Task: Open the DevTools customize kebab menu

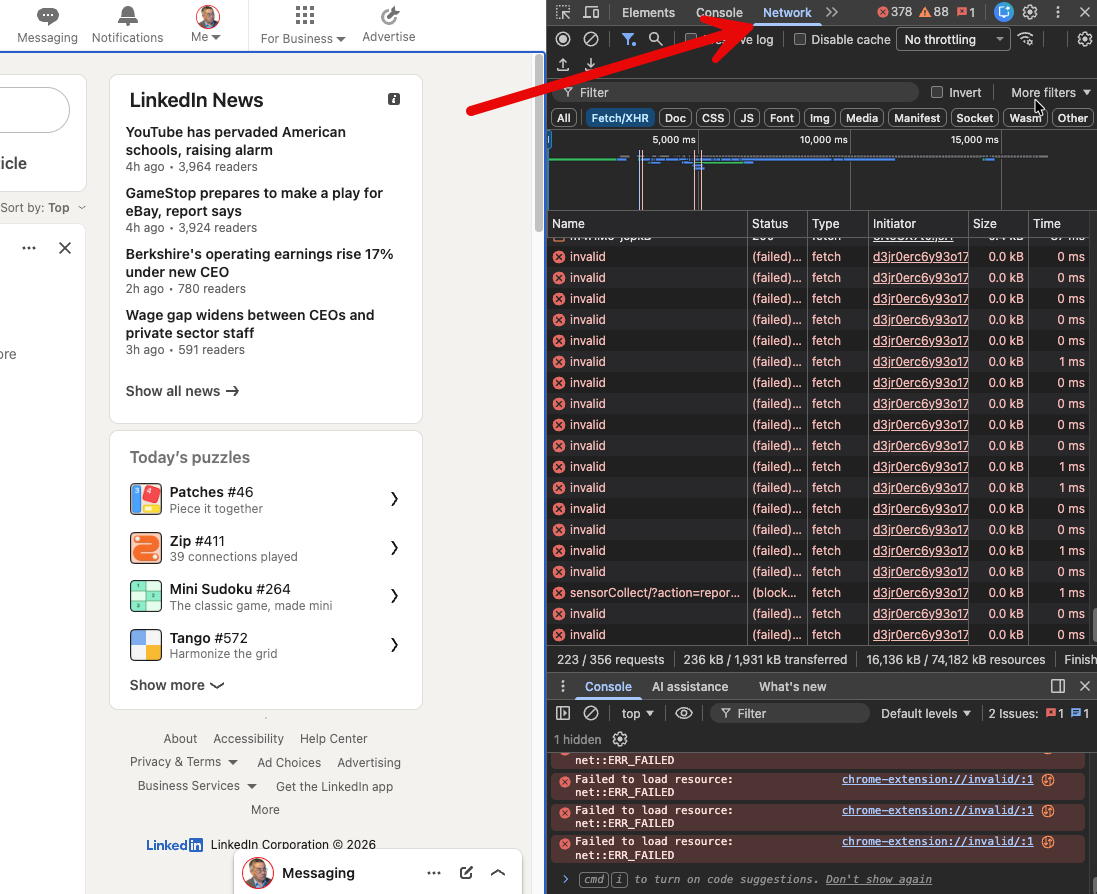Action: [x=1057, y=12]
